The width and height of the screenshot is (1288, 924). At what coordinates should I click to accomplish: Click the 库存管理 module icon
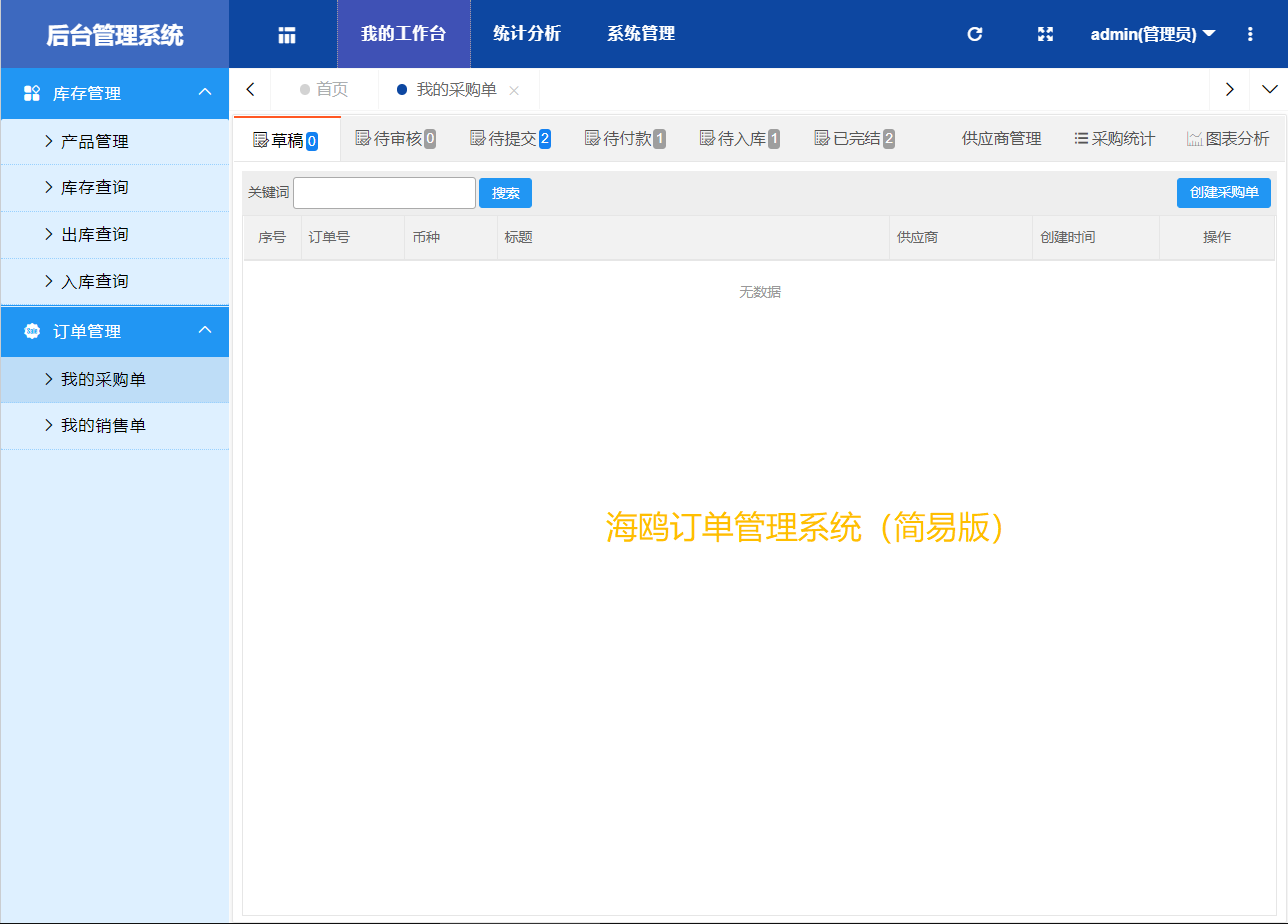tap(31, 93)
